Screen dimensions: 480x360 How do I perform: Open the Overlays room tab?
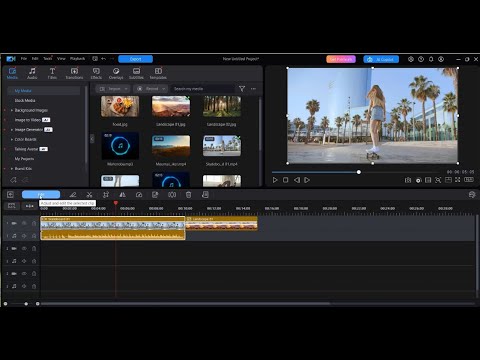pyautogui.click(x=116, y=73)
